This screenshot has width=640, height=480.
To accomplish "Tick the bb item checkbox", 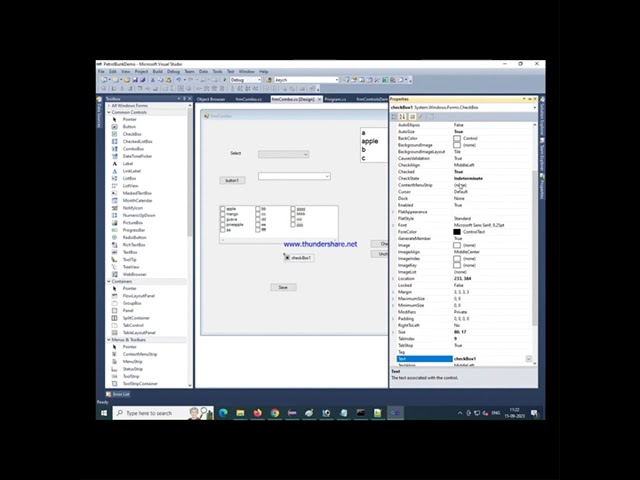I will (258, 209).
